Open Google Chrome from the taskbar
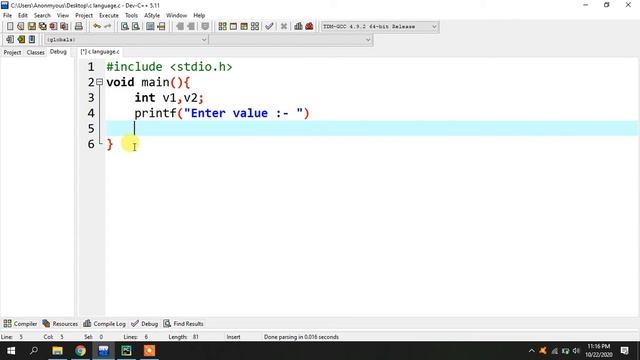Image resolution: width=640 pixels, height=360 pixels. [x=80, y=351]
